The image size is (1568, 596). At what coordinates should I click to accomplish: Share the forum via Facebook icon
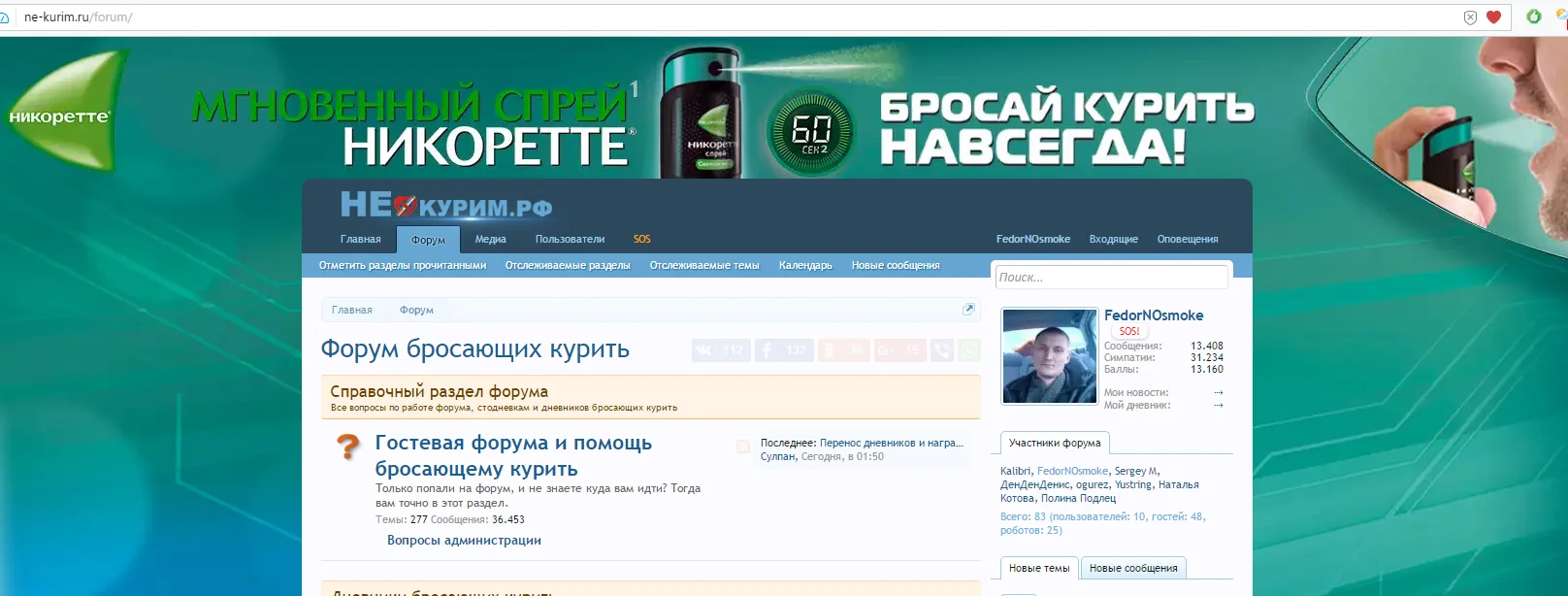point(783,350)
